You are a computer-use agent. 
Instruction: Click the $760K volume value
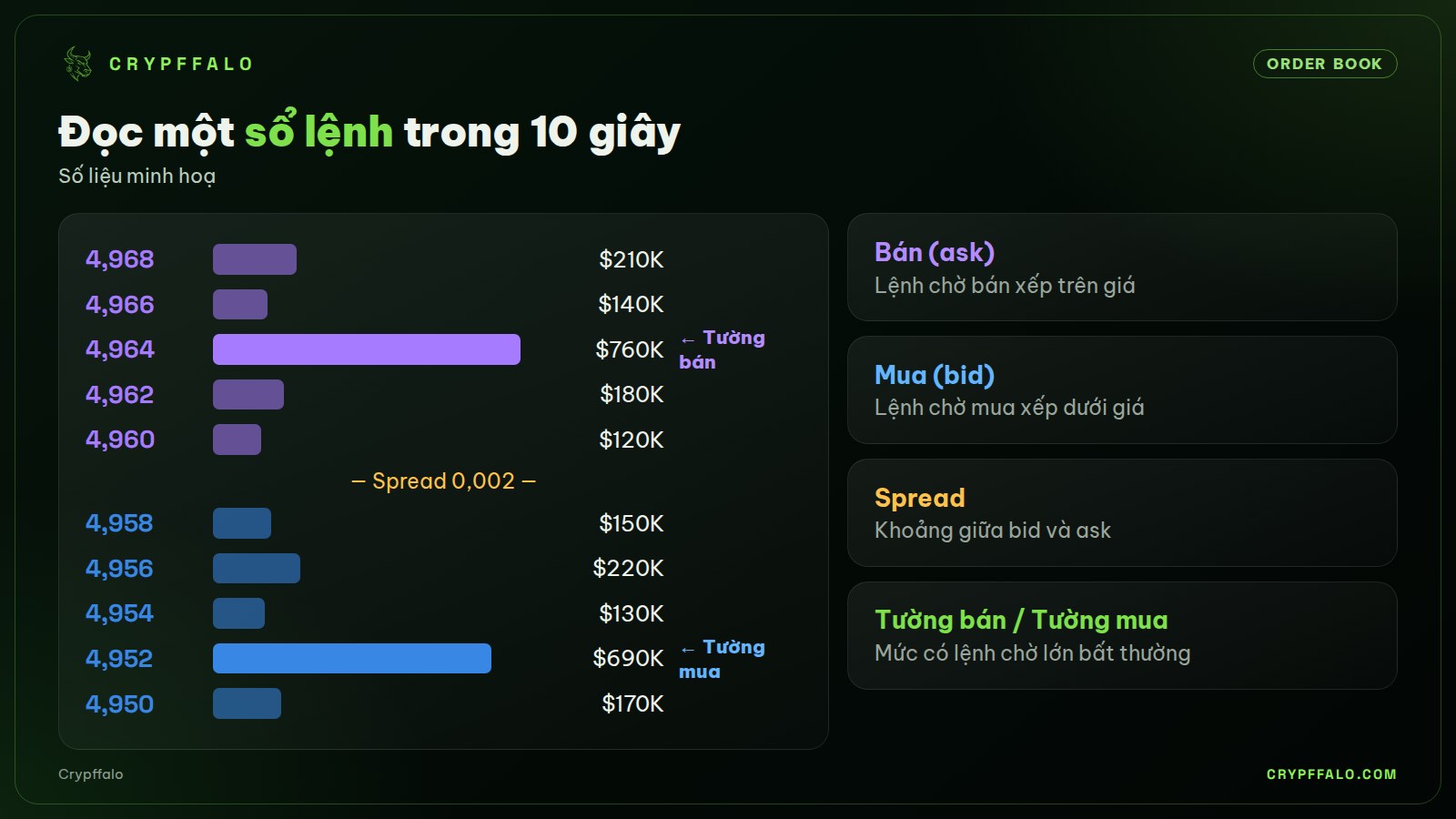coord(630,349)
